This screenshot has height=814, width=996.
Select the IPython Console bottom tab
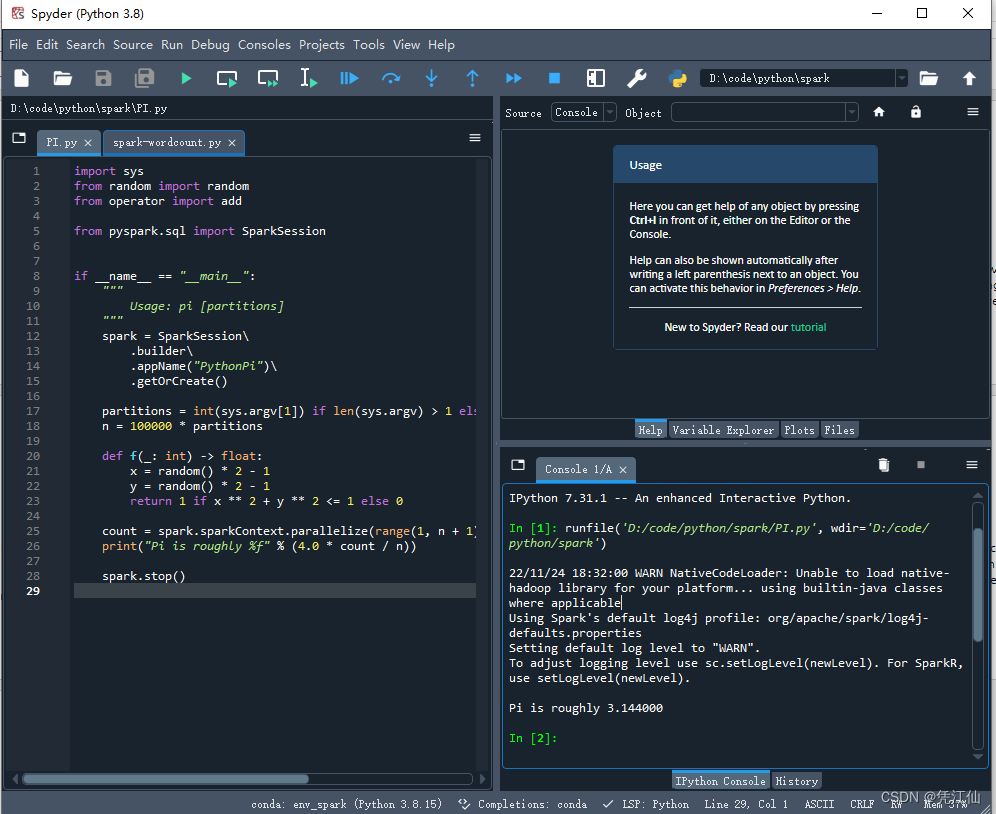click(x=720, y=781)
